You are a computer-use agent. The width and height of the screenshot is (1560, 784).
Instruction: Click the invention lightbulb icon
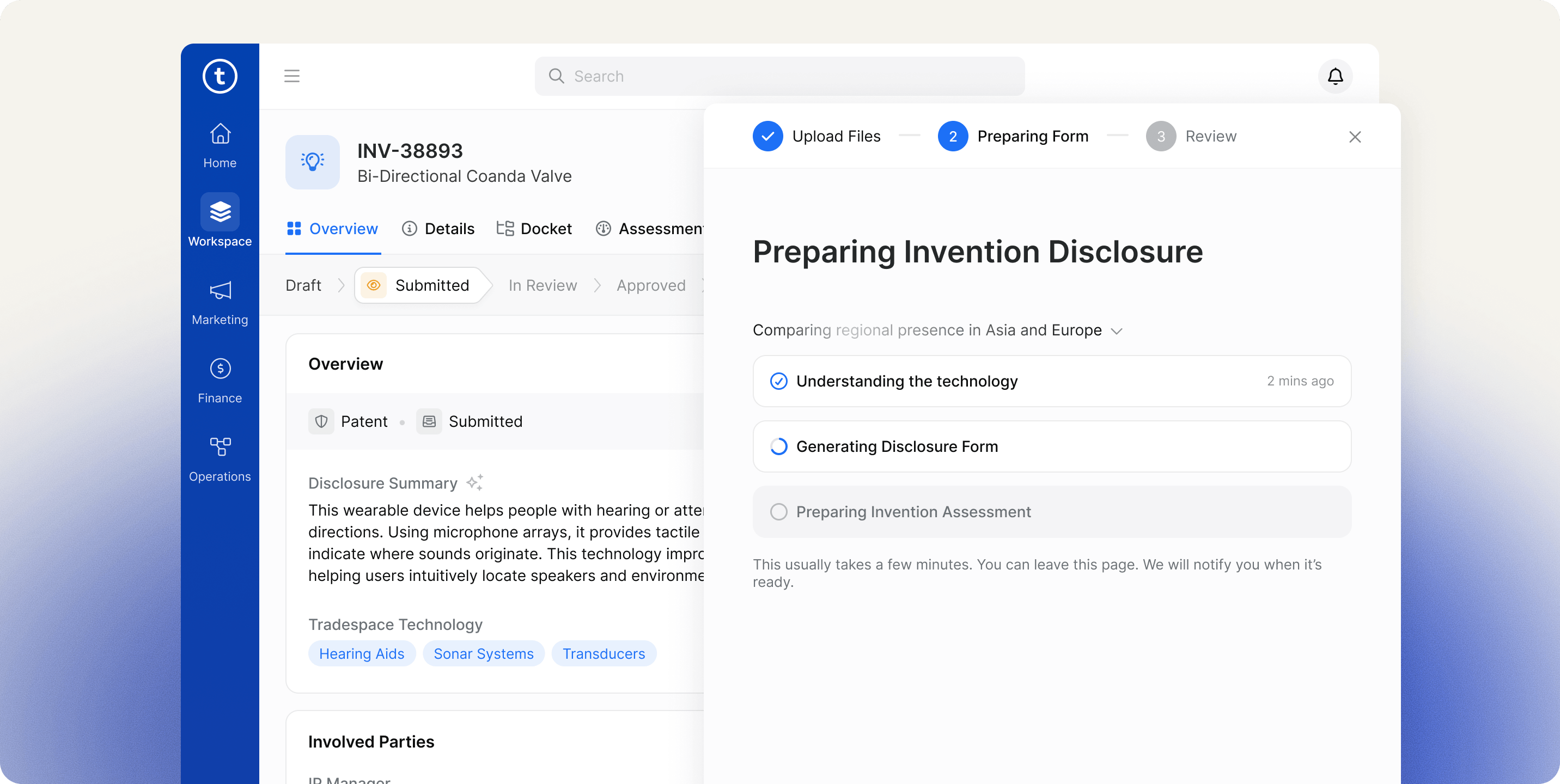tap(313, 162)
